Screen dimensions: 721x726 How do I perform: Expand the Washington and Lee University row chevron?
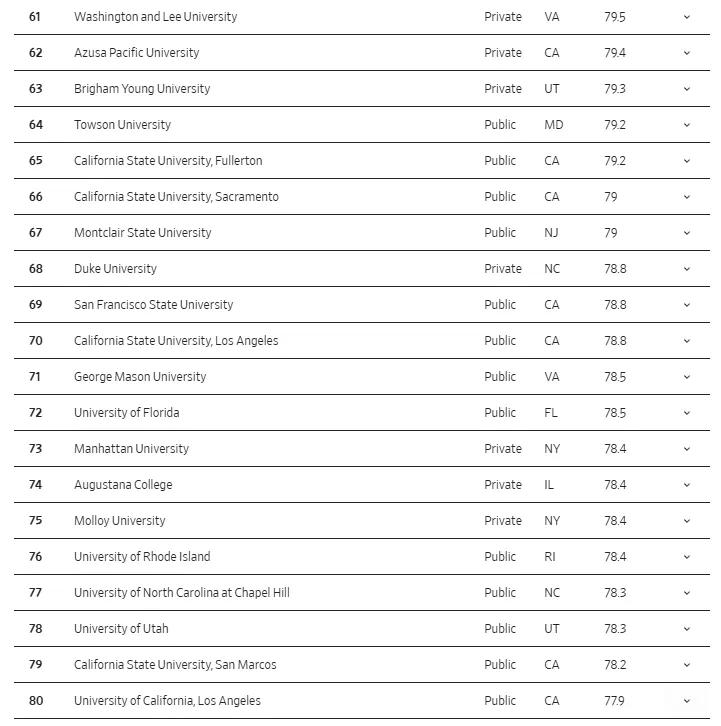pos(687,17)
